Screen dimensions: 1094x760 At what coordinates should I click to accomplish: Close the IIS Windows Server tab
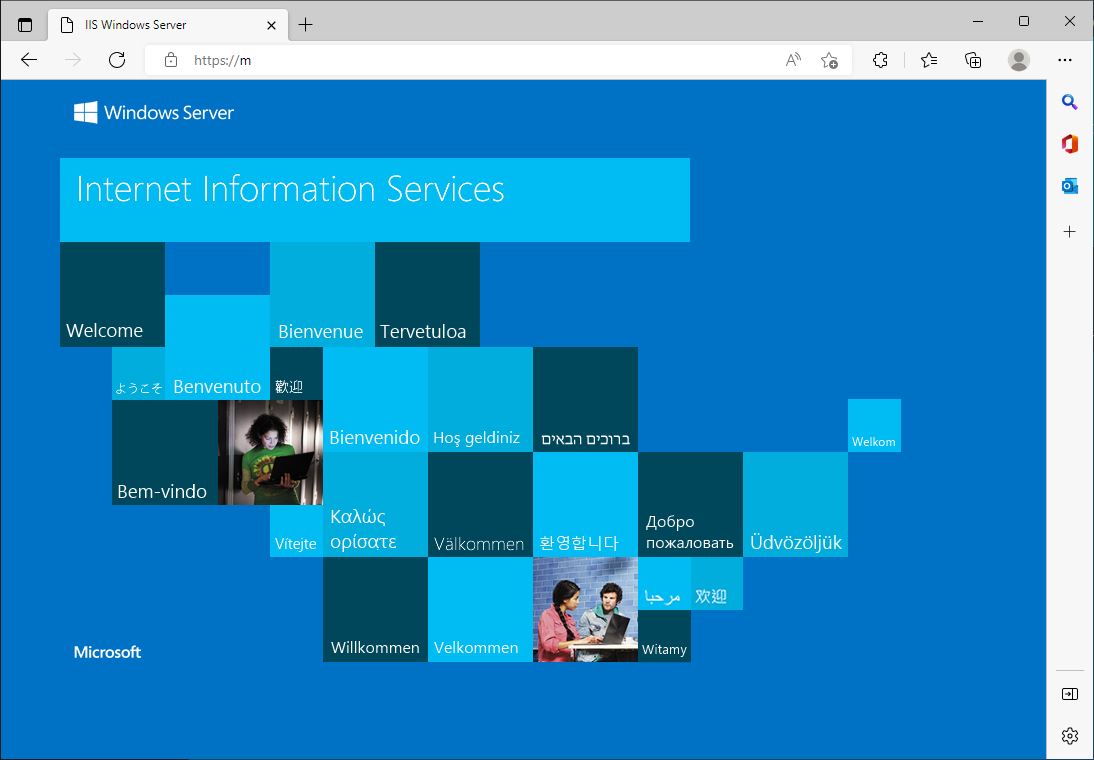(271, 25)
